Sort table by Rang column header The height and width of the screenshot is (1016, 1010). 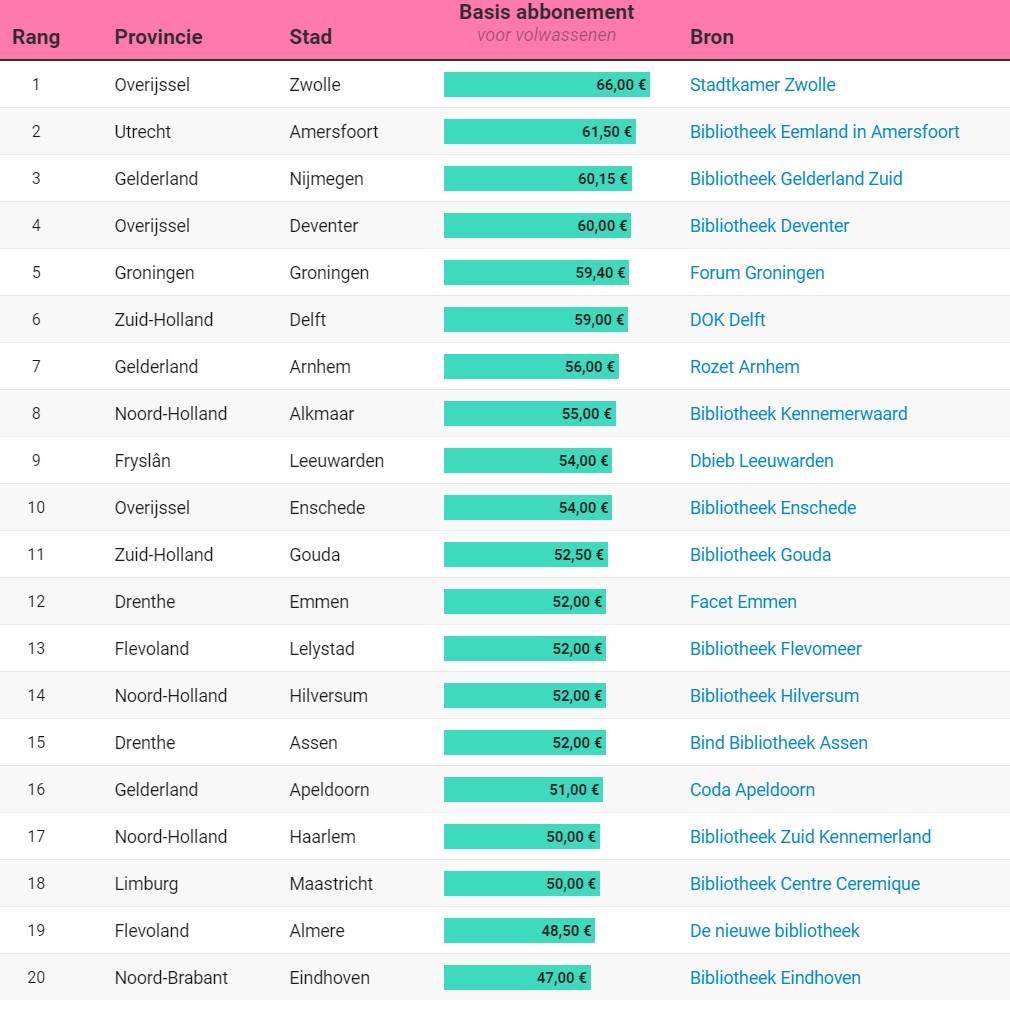(x=36, y=37)
